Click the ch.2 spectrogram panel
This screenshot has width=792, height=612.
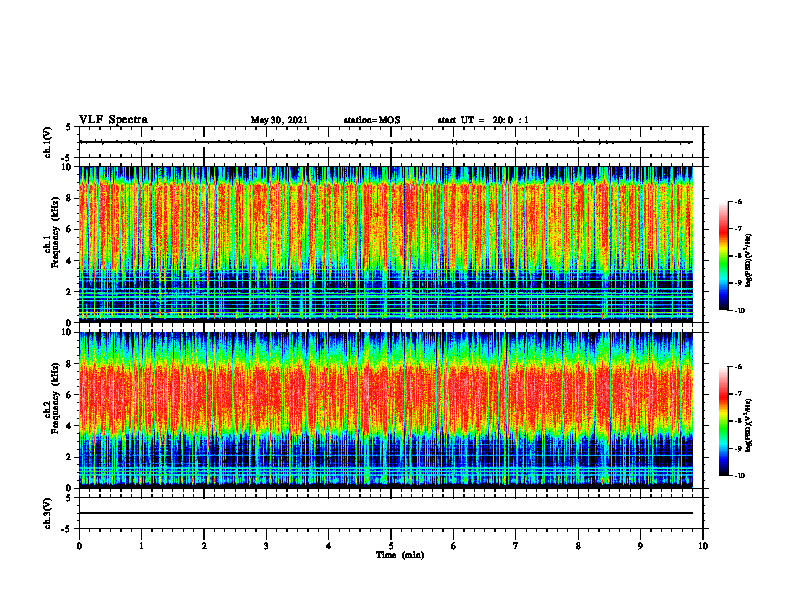[x=386, y=410]
